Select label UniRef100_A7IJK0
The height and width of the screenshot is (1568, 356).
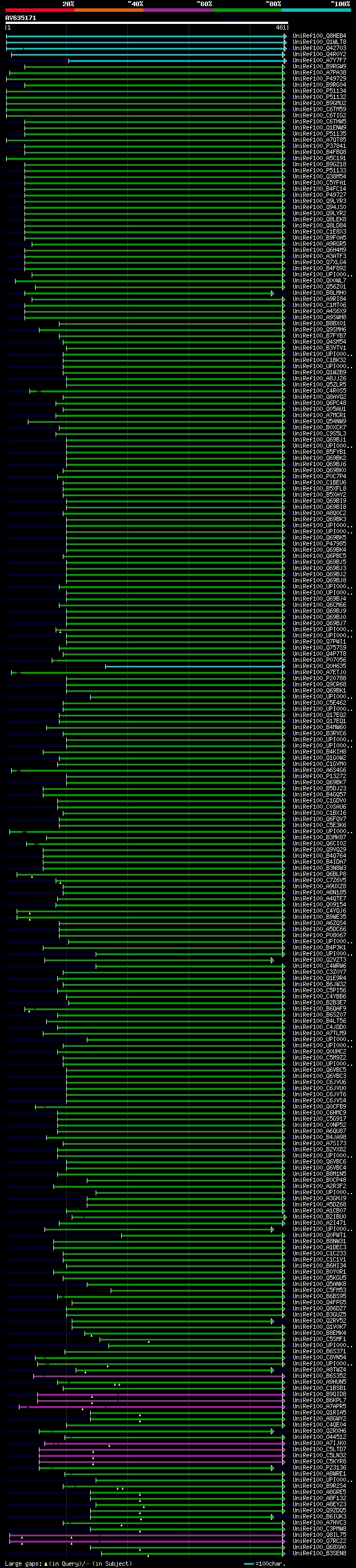319,1444
